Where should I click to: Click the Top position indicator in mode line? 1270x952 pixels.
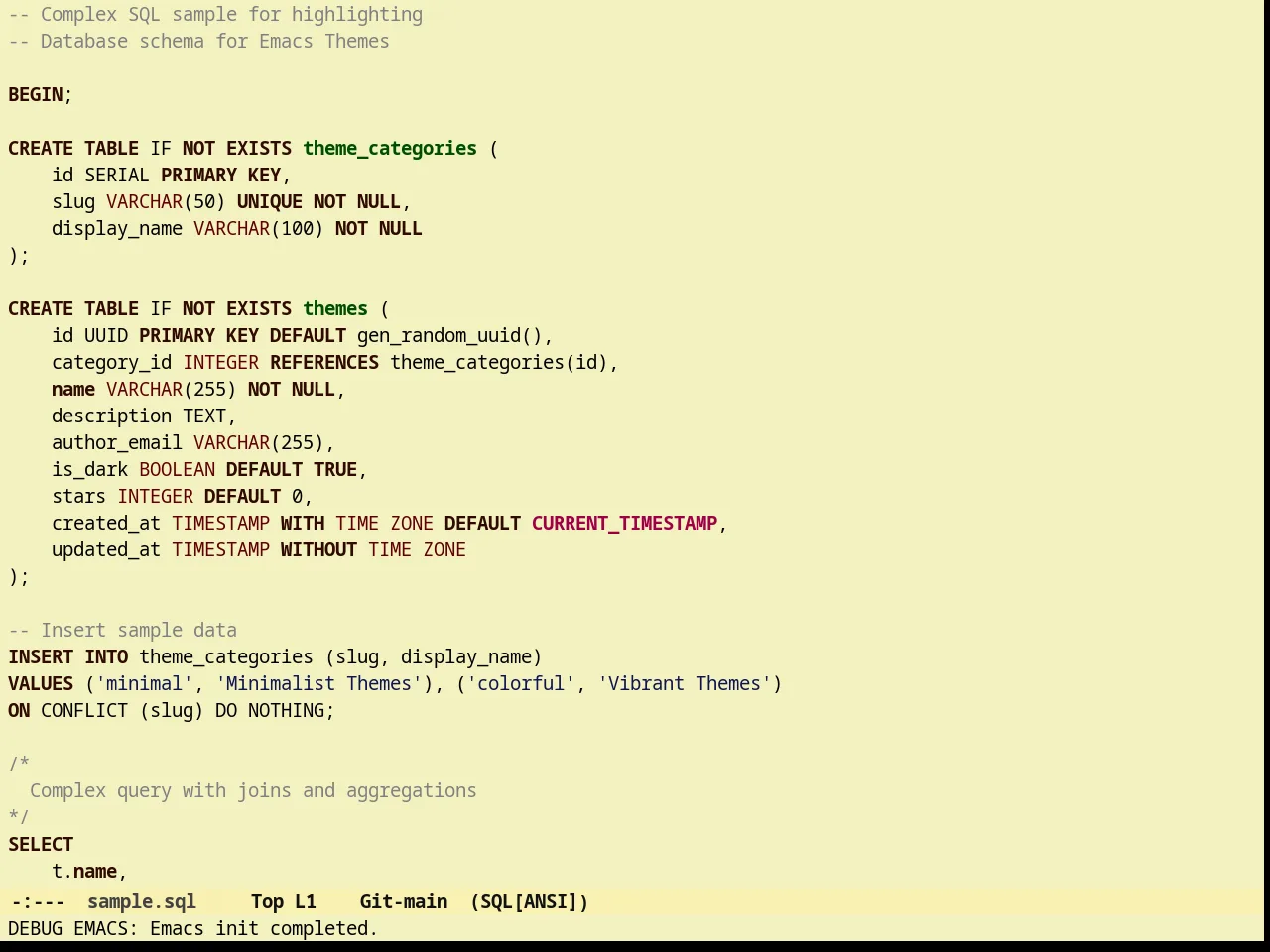point(267,902)
